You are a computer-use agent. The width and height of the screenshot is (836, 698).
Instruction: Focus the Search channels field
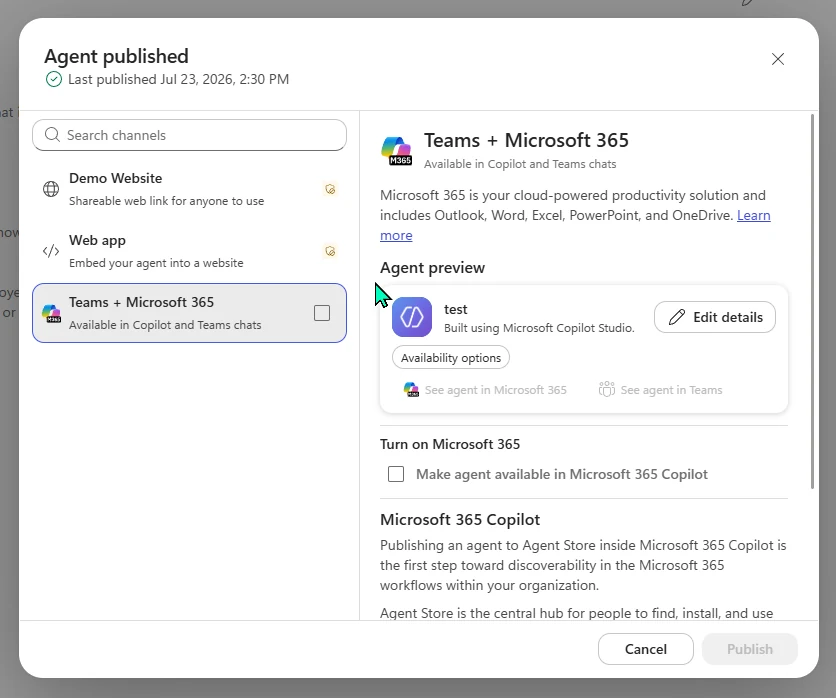(x=189, y=135)
